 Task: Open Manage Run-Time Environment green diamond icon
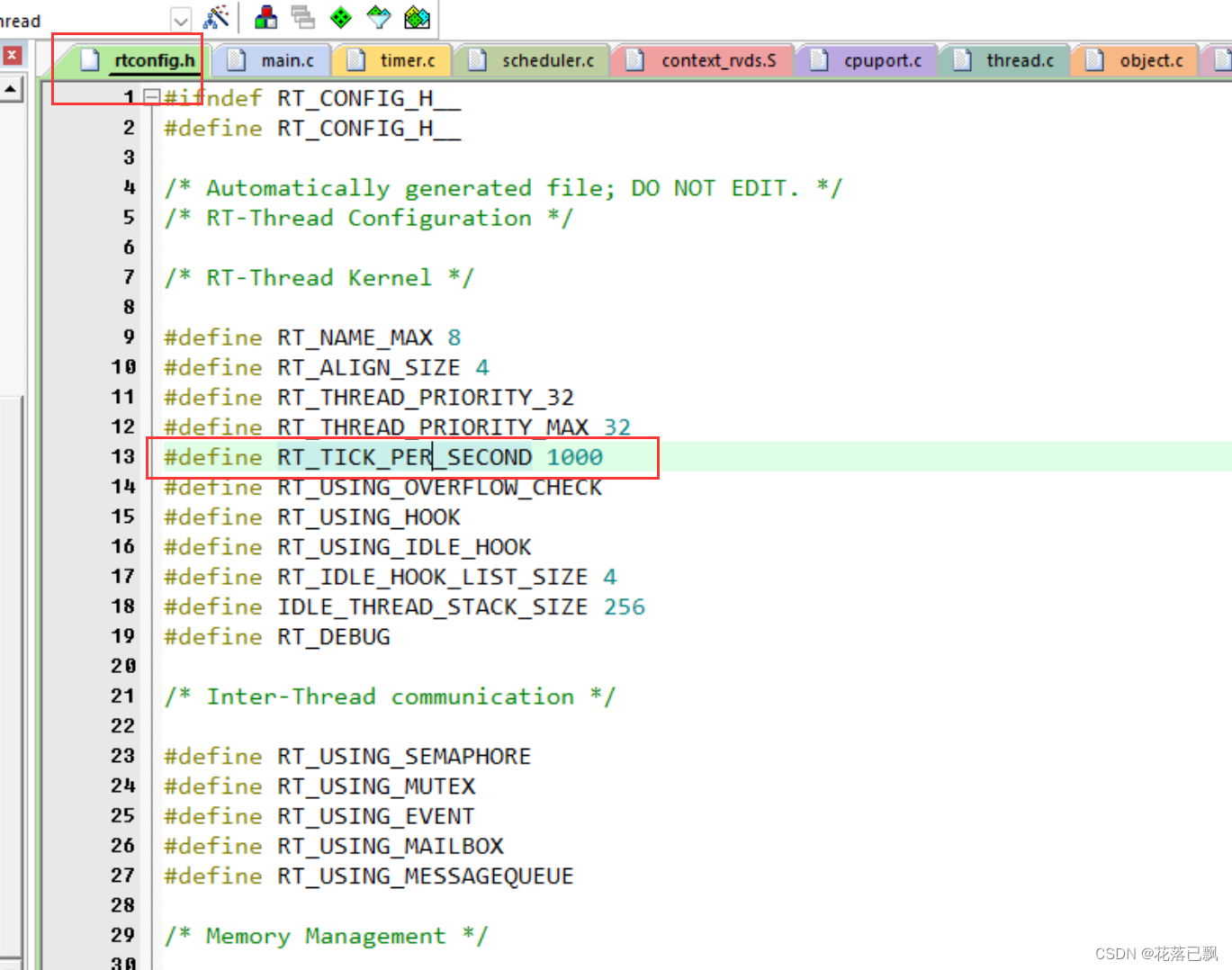click(x=341, y=17)
